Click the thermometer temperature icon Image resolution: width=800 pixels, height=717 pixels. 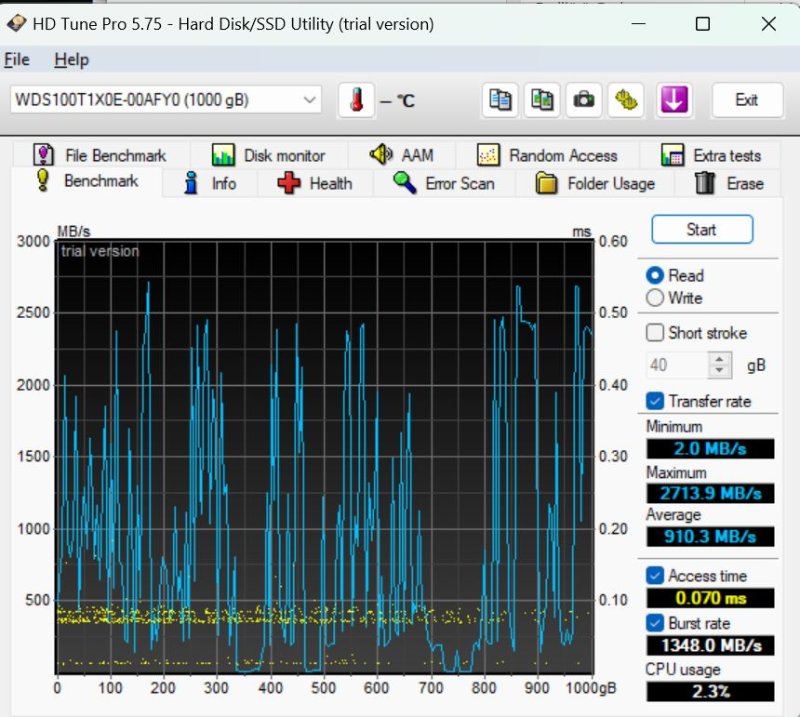click(x=356, y=100)
